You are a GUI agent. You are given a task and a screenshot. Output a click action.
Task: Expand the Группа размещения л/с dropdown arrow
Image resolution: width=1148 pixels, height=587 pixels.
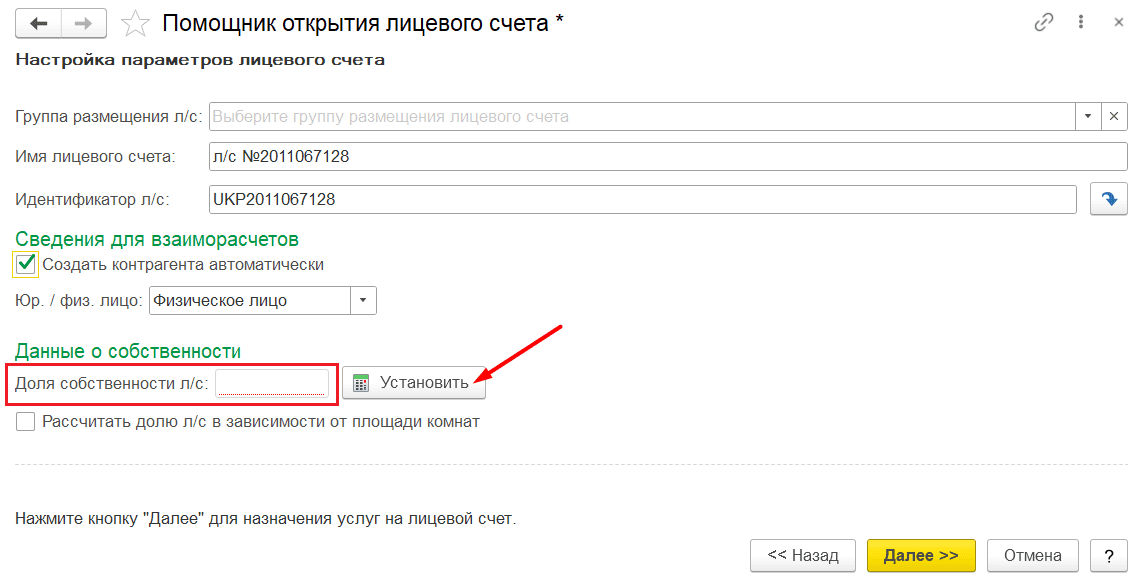[x=1088, y=116]
